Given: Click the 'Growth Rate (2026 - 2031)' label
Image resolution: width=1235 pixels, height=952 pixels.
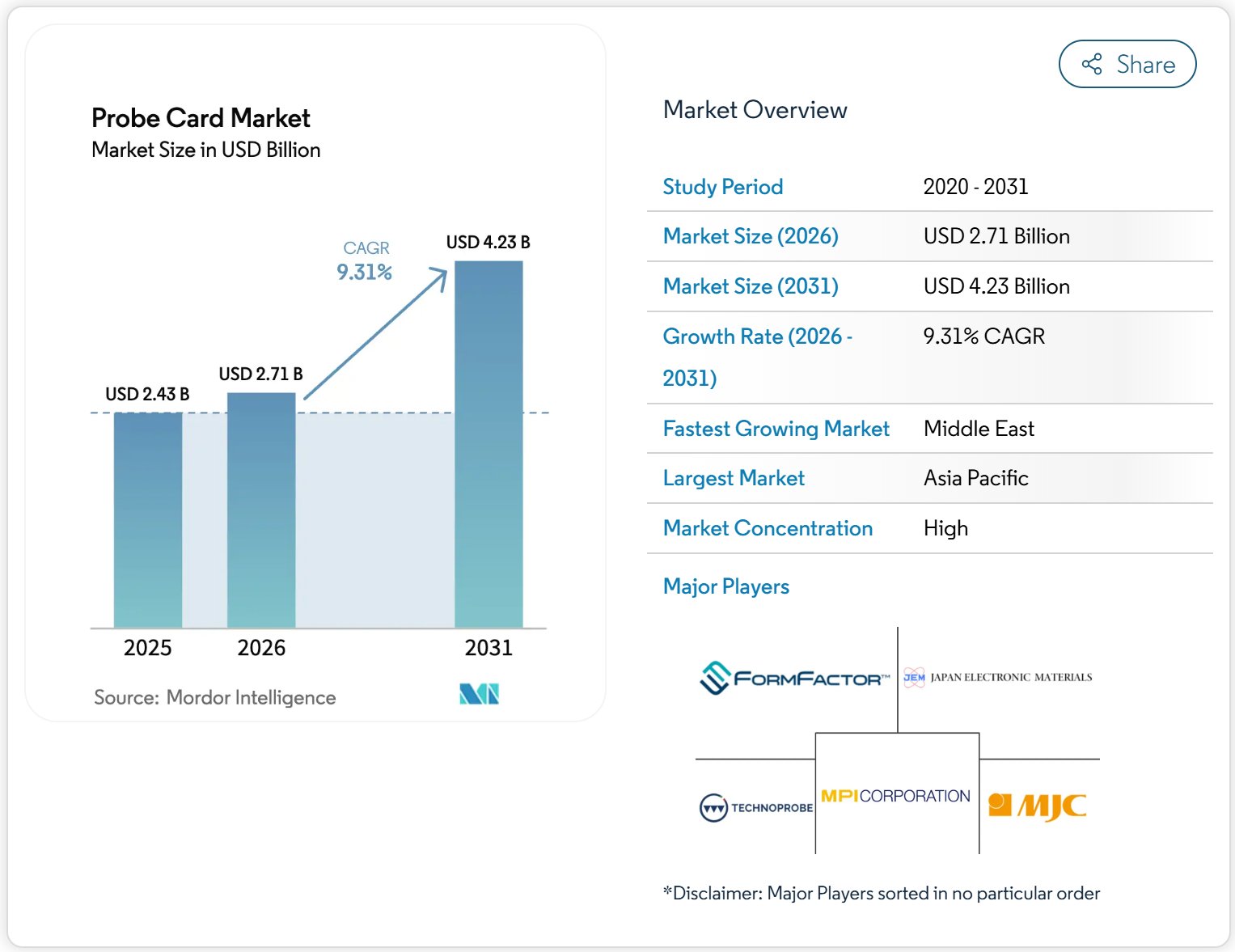Looking at the screenshot, I should (758, 357).
